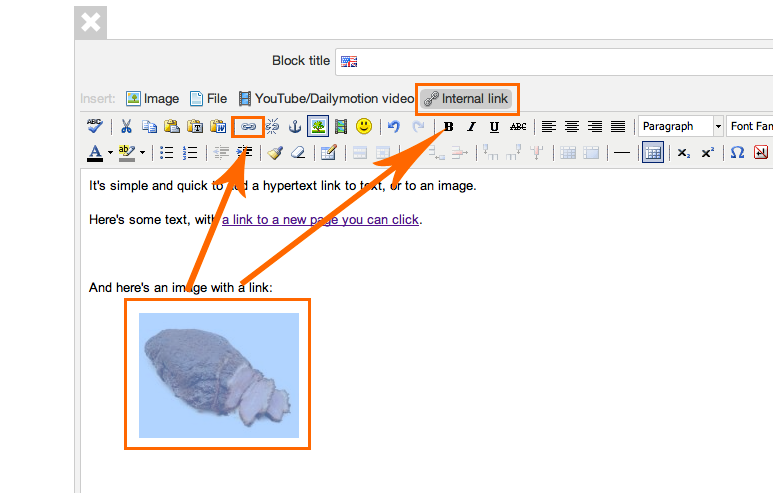
Task: Open text color dropdown arrow
Action: coord(110,153)
